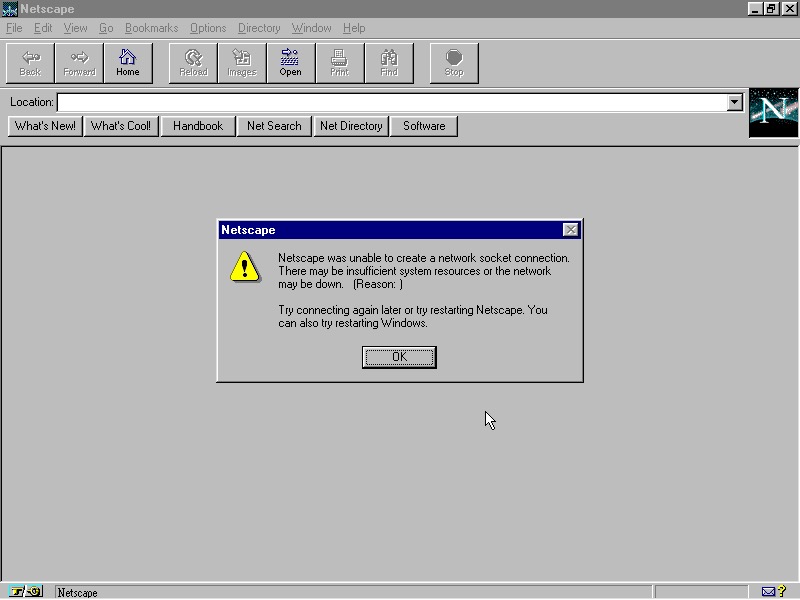Click the security key icon in status bar
The height and width of the screenshot is (600, 800).
coord(26,592)
